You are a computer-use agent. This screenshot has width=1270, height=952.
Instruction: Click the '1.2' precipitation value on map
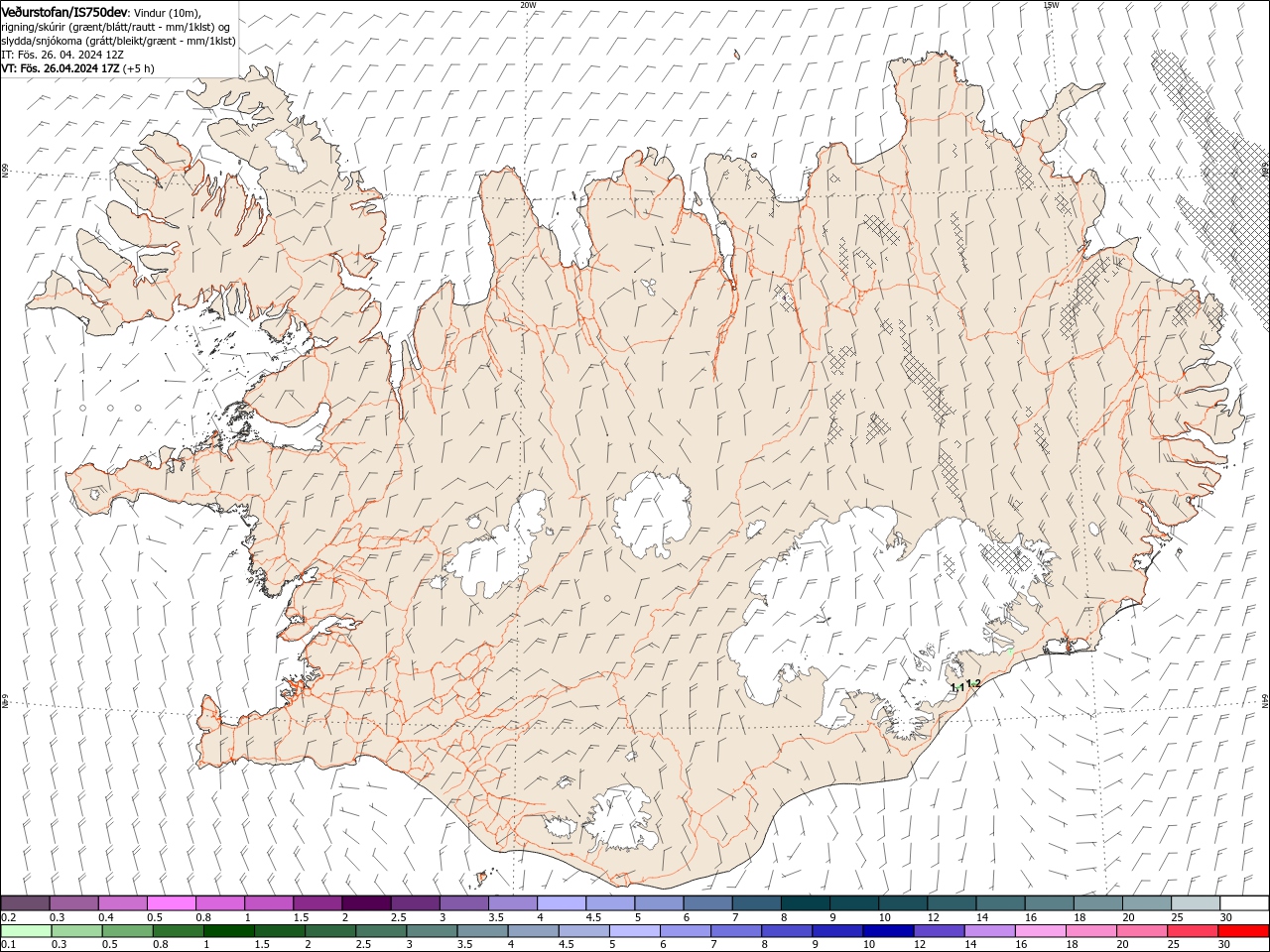pos(974,683)
